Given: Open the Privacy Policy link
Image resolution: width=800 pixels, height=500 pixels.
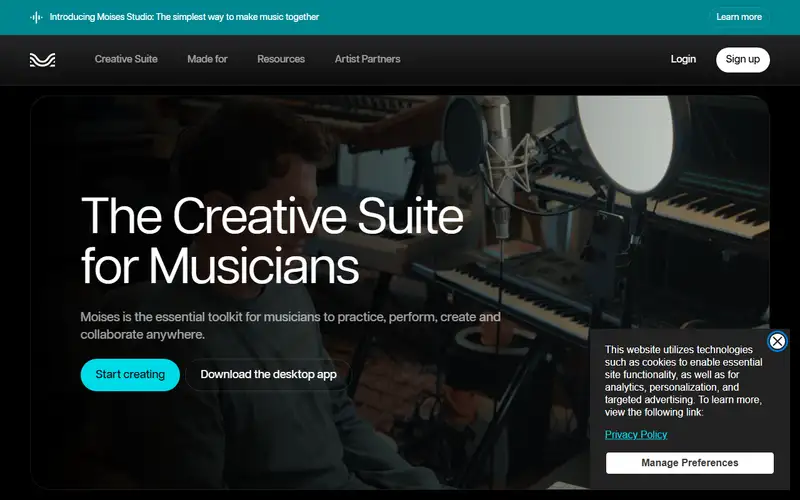Looking at the screenshot, I should 636,435.
